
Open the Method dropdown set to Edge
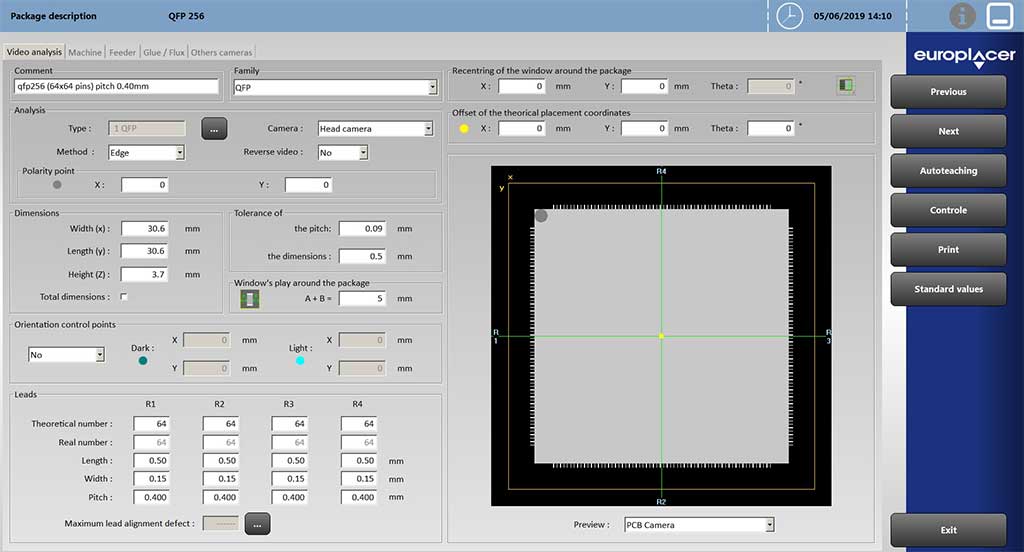(x=180, y=153)
